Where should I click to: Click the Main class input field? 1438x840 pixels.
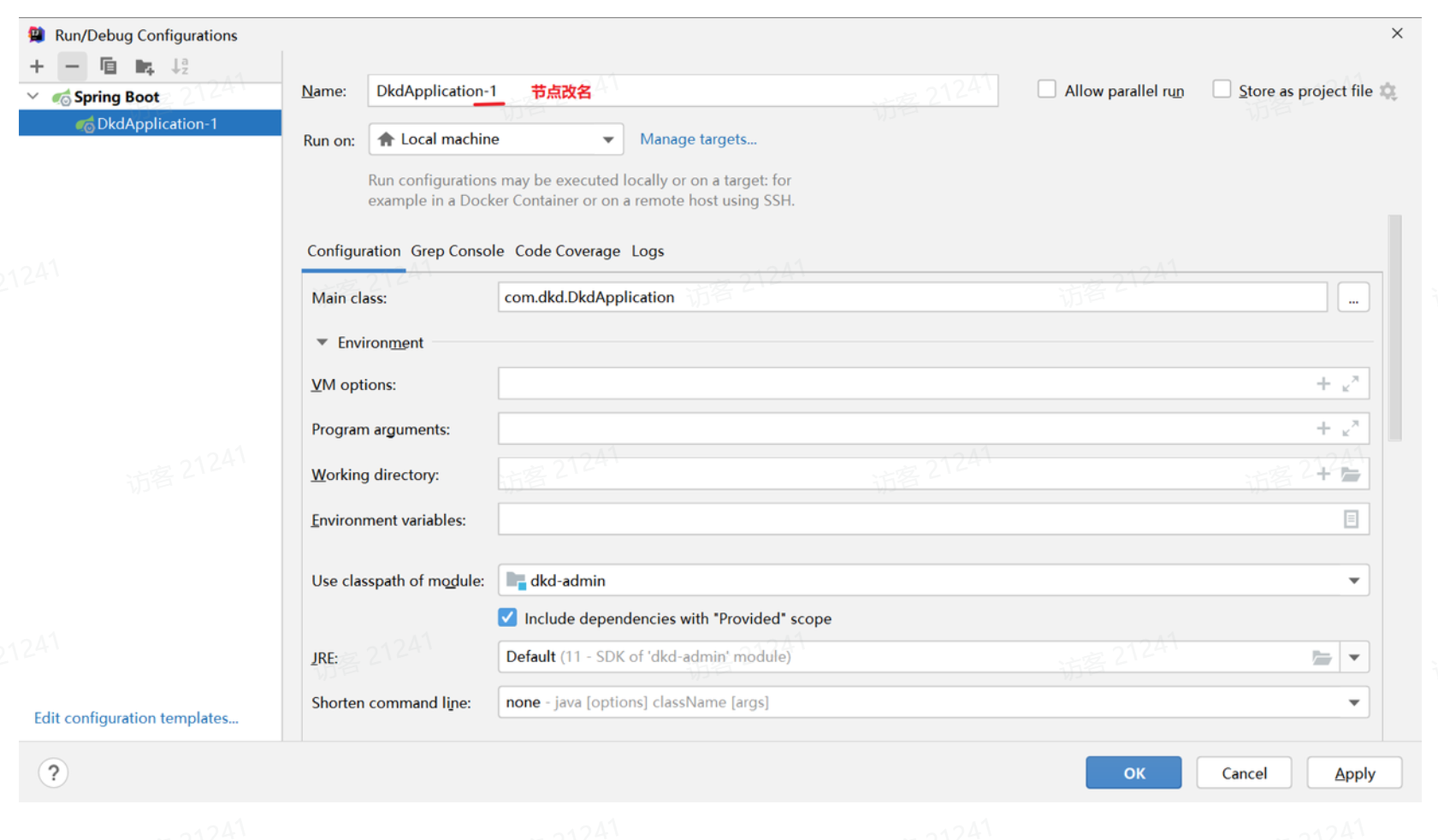912,297
